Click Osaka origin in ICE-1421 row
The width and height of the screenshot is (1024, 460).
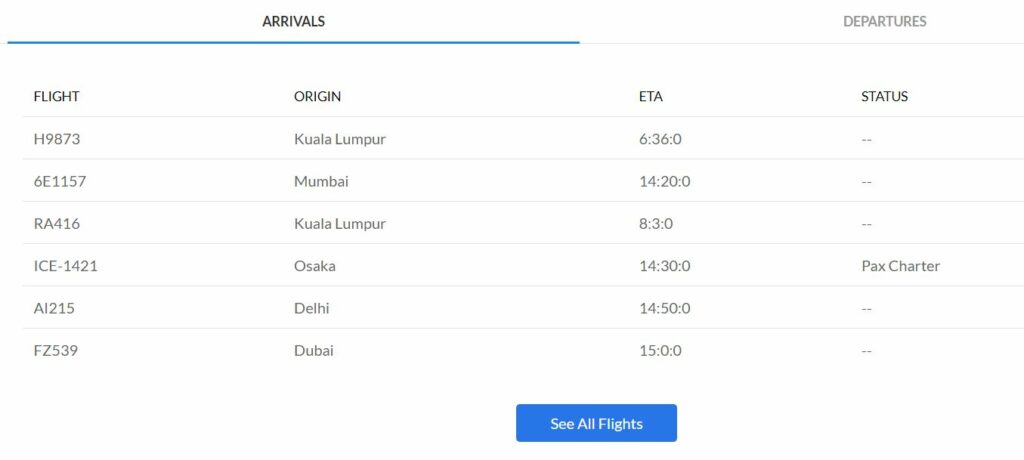point(315,266)
